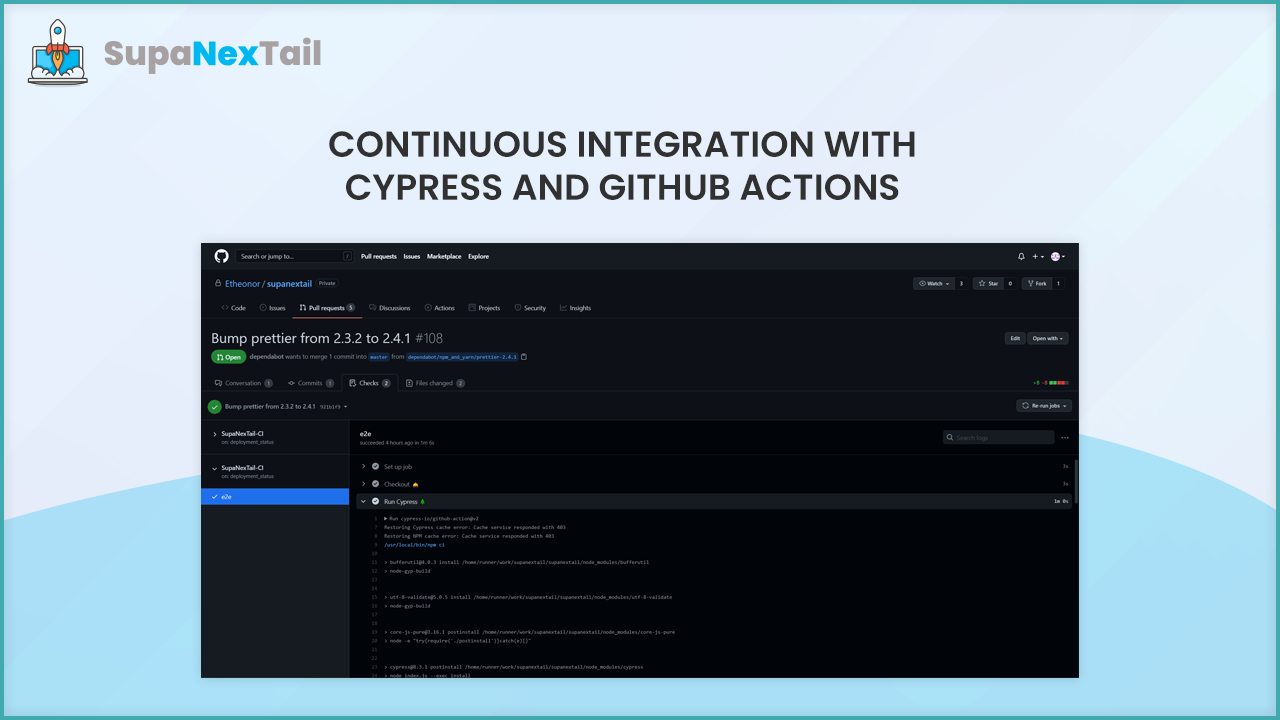Open the Etheonor owner link
Image resolution: width=1280 pixels, height=720 pixels.
pos(242,284)
